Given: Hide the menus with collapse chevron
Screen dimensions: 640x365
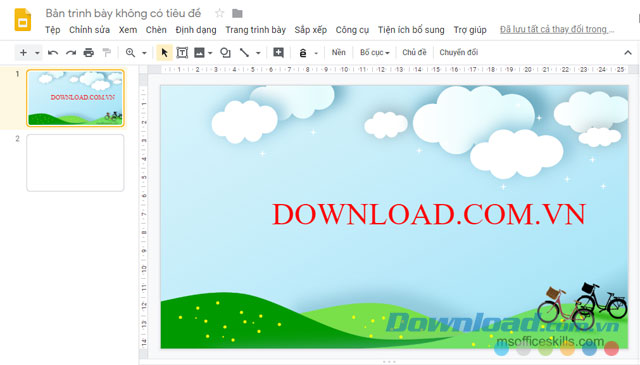Looking at the screenshot, I should (x=628, y=53).
